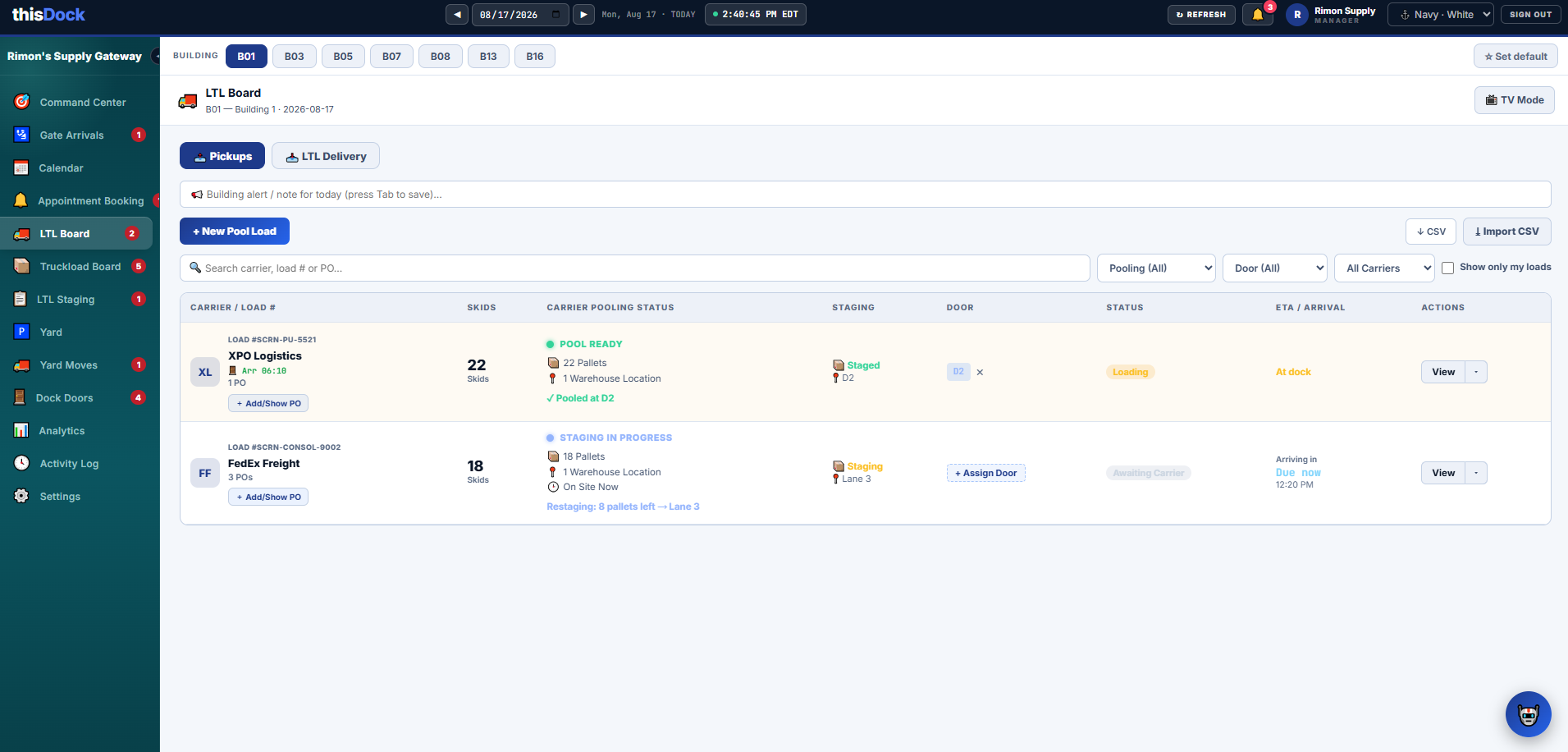View the XPO Logistics load
The image size is (1568, 752).
pos(1443,372)
